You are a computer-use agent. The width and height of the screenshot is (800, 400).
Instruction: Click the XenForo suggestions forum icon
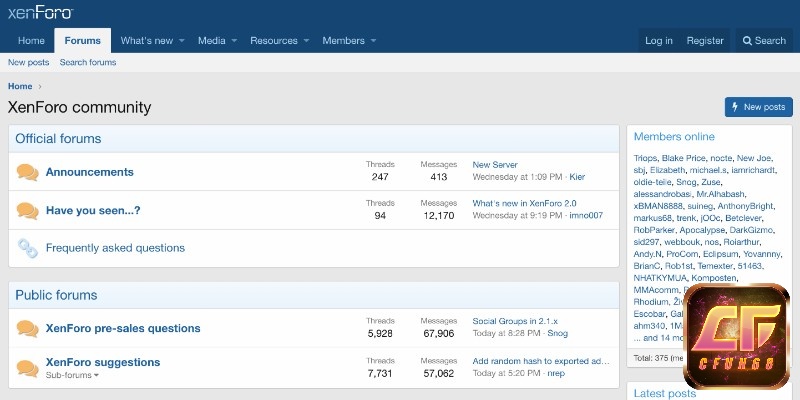[x=28, y=367]
